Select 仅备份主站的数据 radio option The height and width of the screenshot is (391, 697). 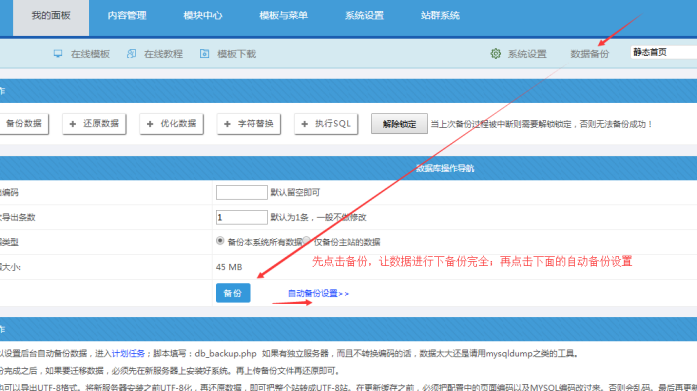[x=307, y=241]
